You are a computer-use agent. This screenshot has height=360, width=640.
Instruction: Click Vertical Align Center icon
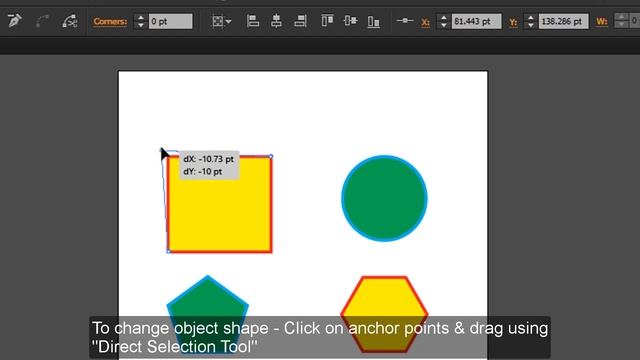pyautogui.click(x=350, y=21)
